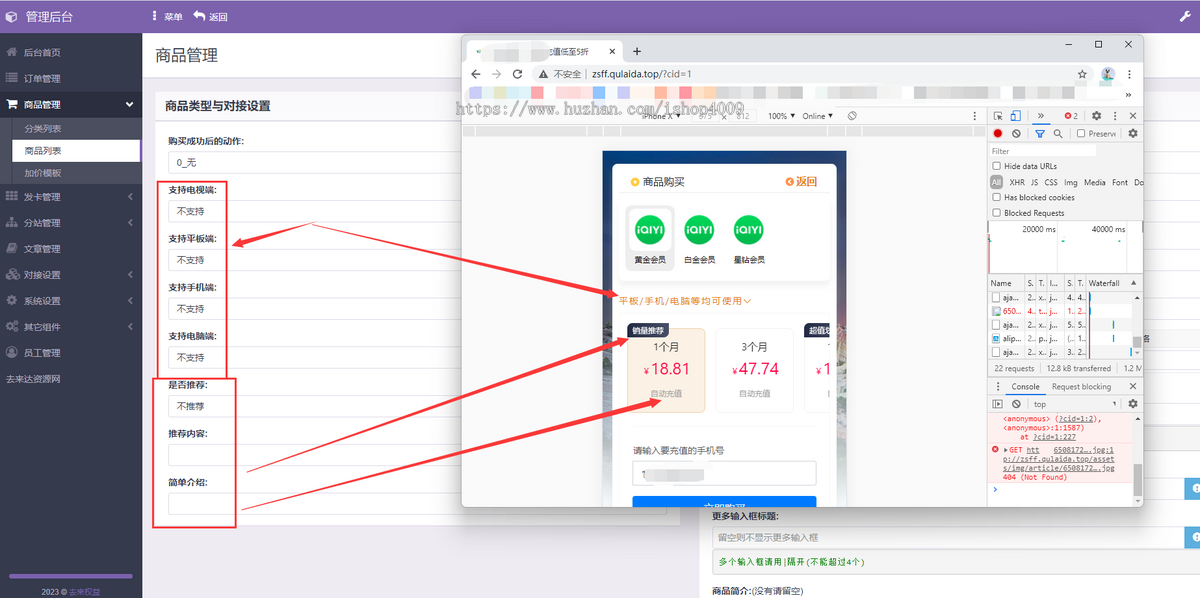Click the 返回 back arrow in admin header
Viewport: 1200px width, 598px height.
pyautogui.click(x=211, y=17)
